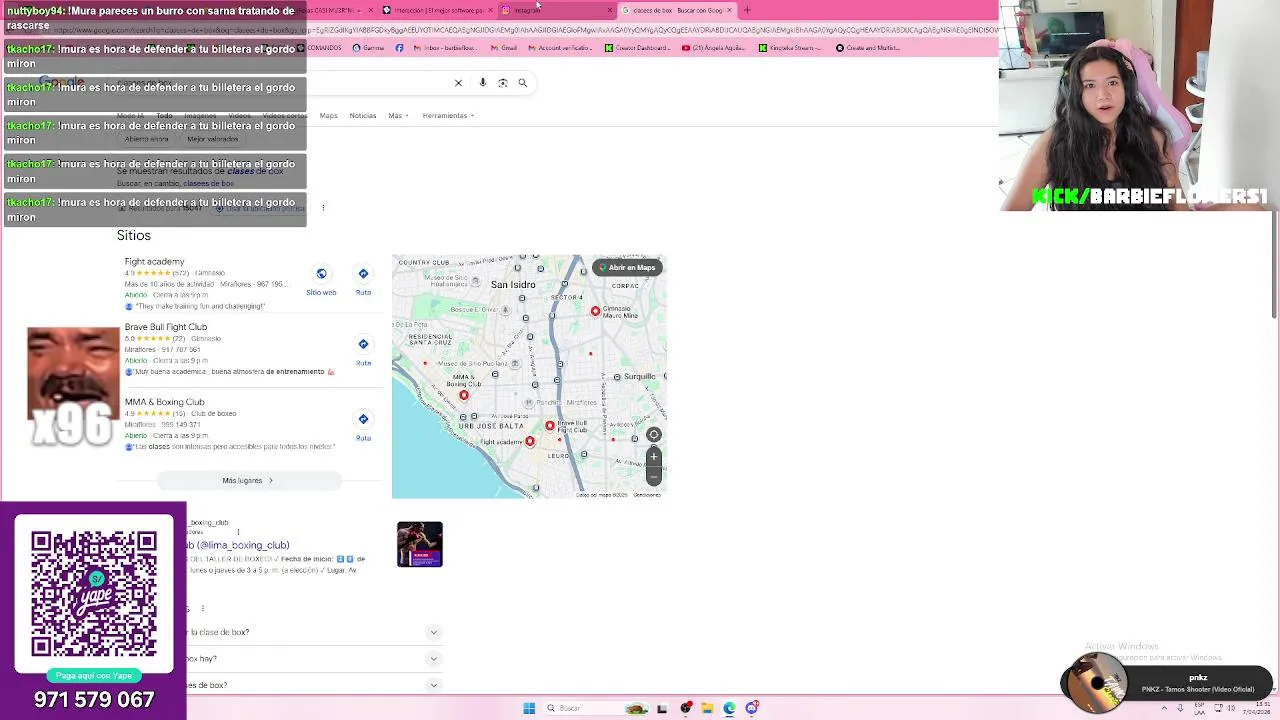Open the @lima_boxing_club result link

point(240,546)
